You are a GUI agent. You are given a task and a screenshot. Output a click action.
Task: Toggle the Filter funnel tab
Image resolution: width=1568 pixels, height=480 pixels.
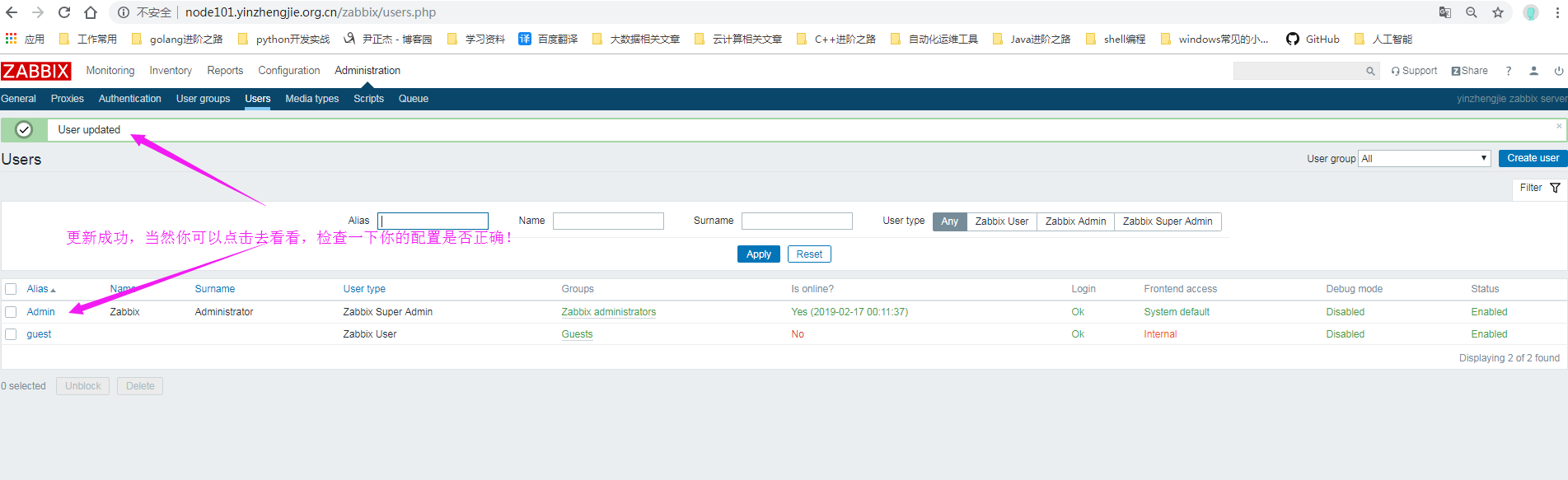click(1539, 188)
